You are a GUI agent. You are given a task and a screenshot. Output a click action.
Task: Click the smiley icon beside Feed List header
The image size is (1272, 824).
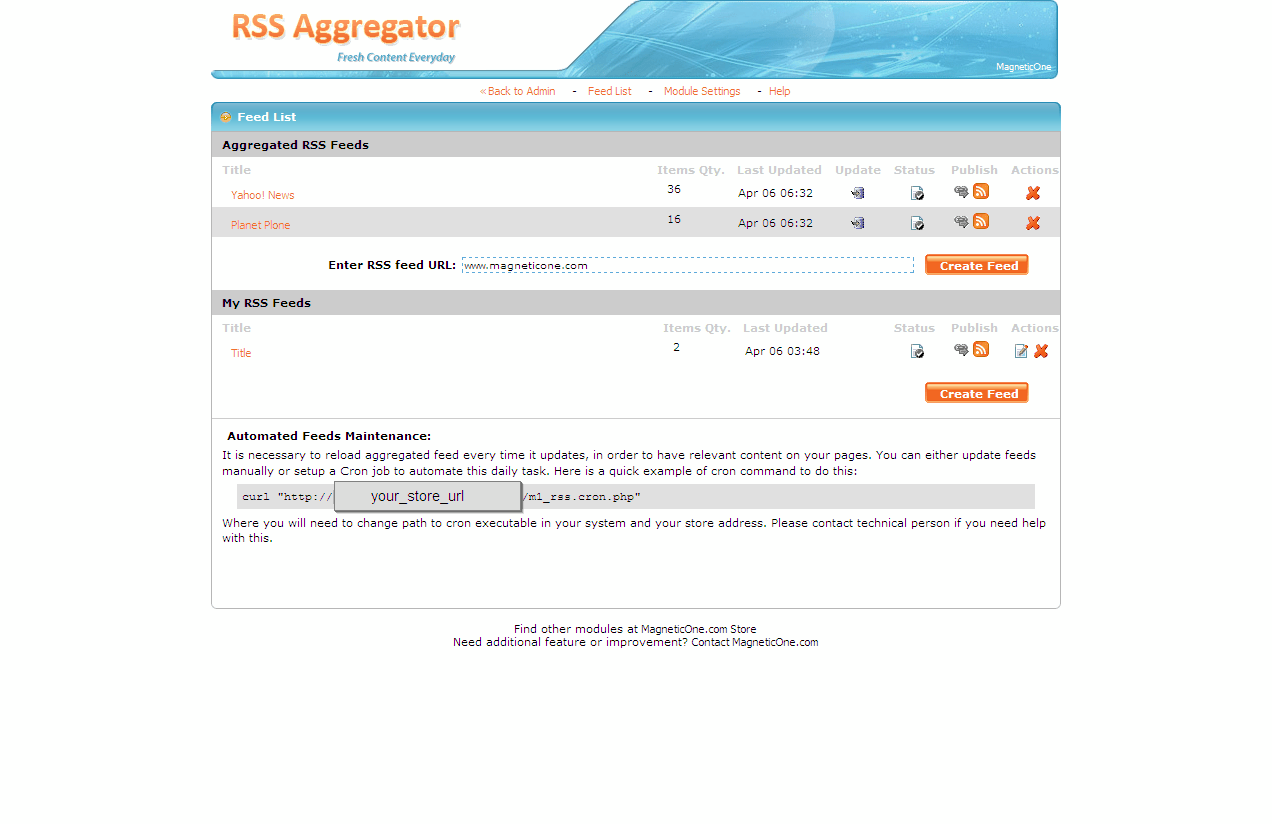226,117
